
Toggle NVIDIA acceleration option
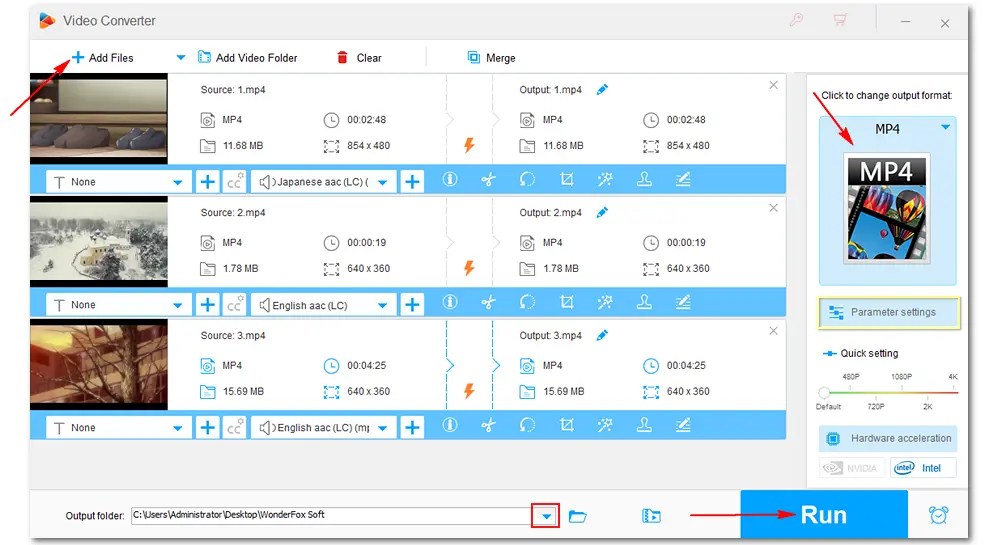(851, 468)
